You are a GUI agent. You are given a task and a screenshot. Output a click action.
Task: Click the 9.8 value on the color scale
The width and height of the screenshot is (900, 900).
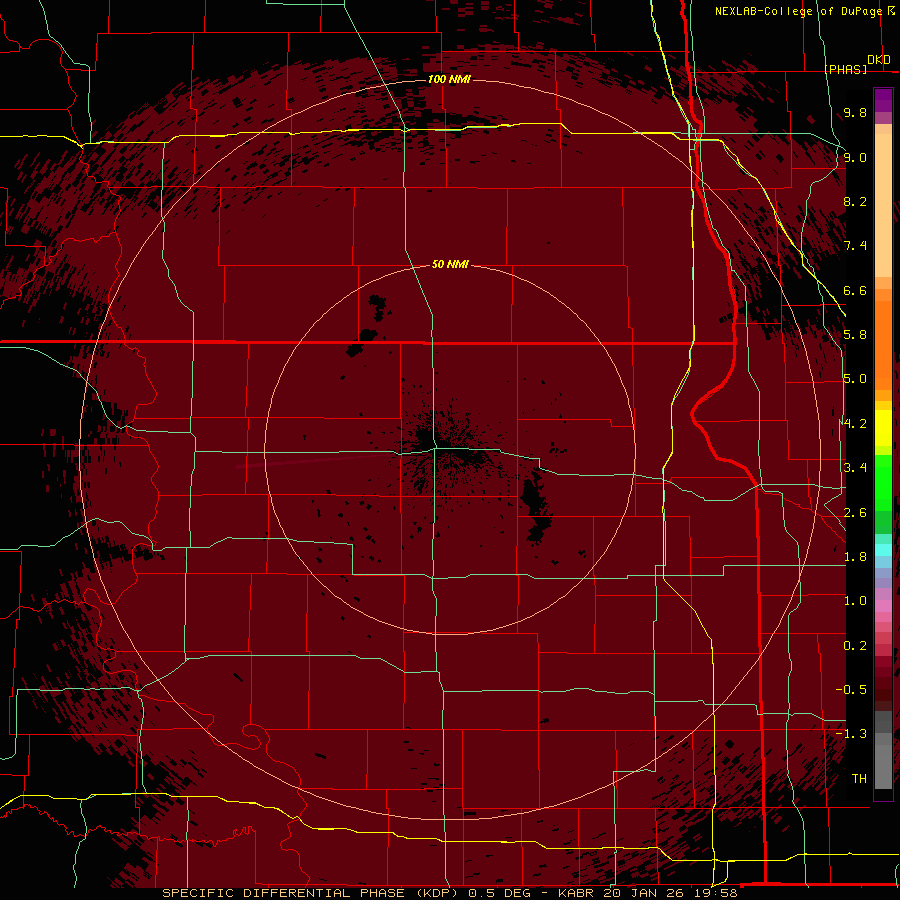[x=855, y=113]
